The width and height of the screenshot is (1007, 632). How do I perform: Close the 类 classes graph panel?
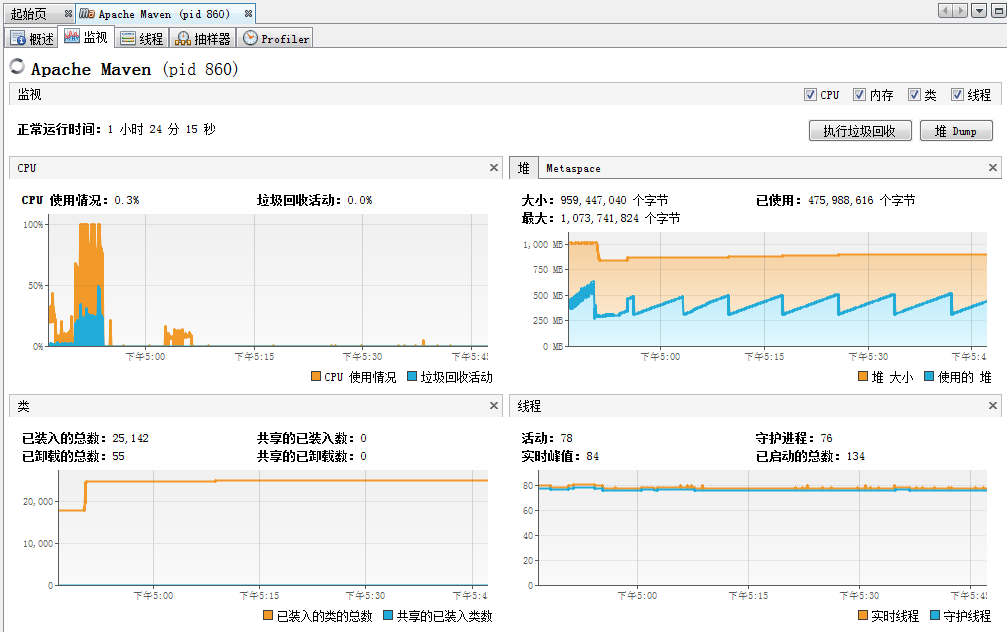click(x=494, y=406)
